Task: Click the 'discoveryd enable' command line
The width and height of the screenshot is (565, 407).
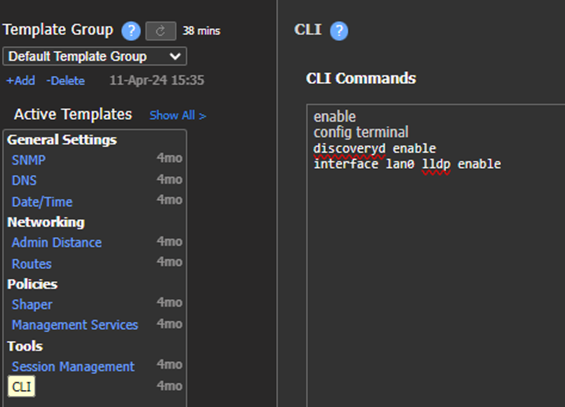Action: click(x=375, y=148)
